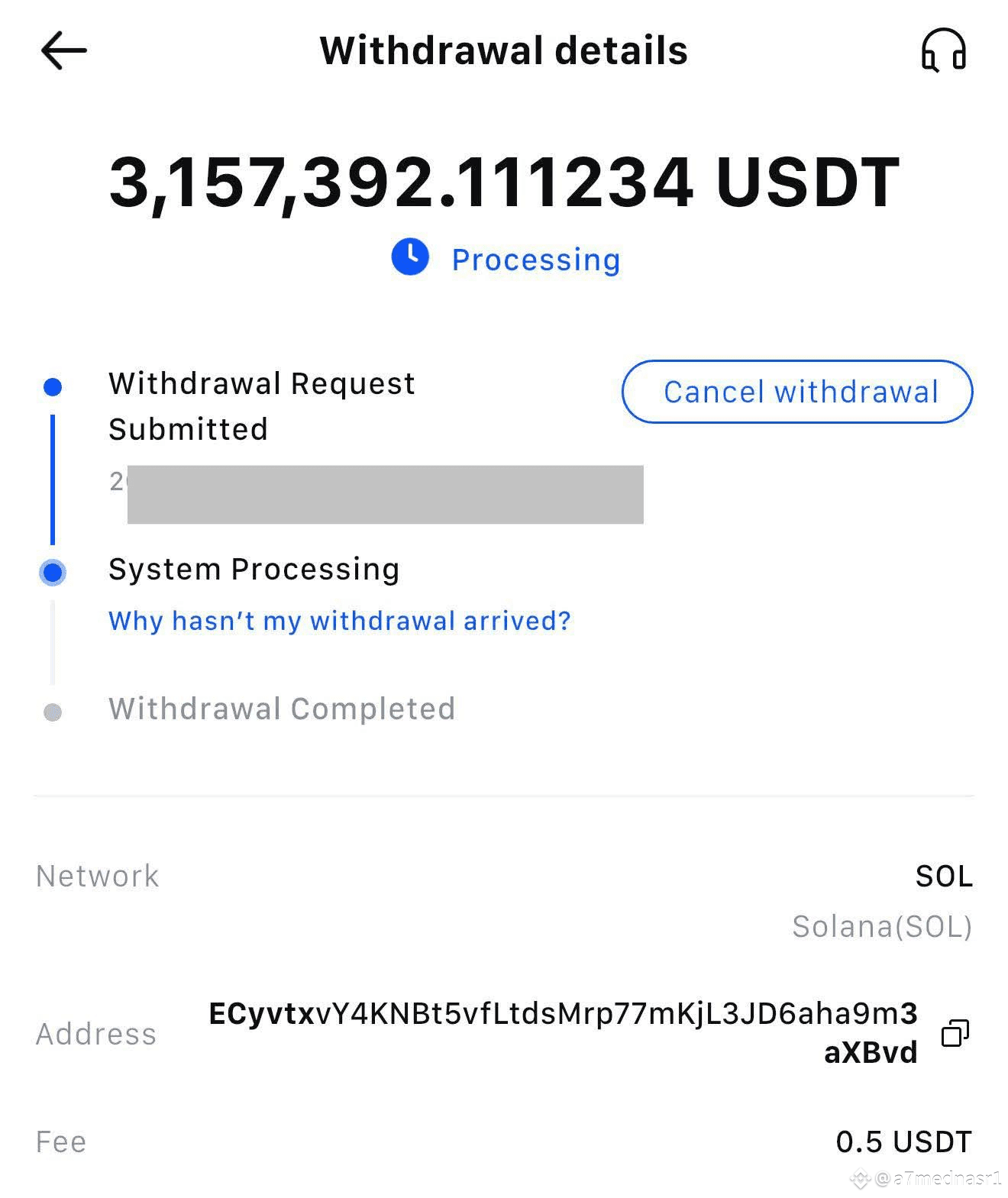
Task: Tap the ECyvtx wallet address text
Action: tap(563, 1032)
